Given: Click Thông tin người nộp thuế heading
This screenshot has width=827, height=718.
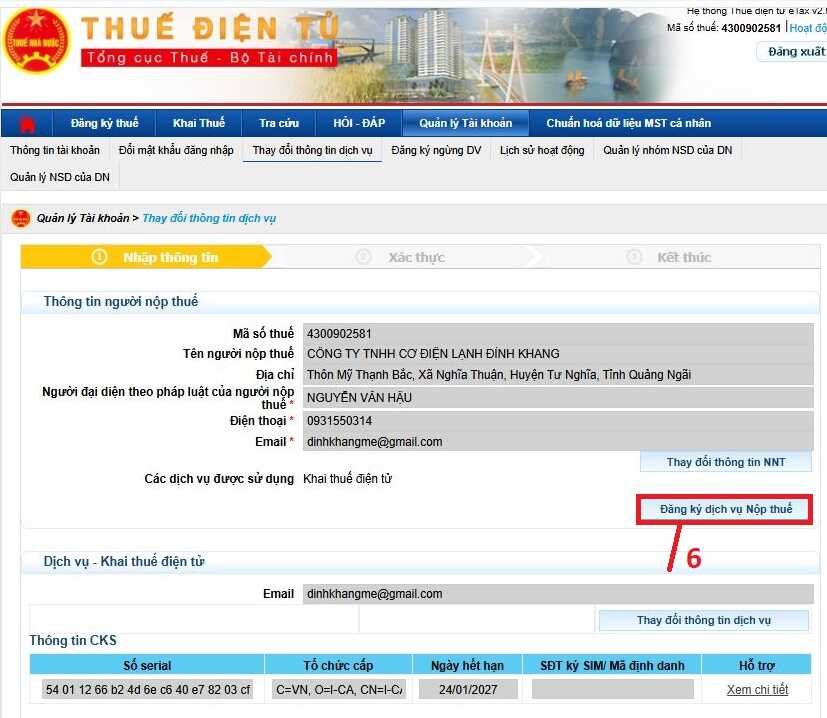Looking at the screenshot, I should pyautogui.click(x=121, y=302).
